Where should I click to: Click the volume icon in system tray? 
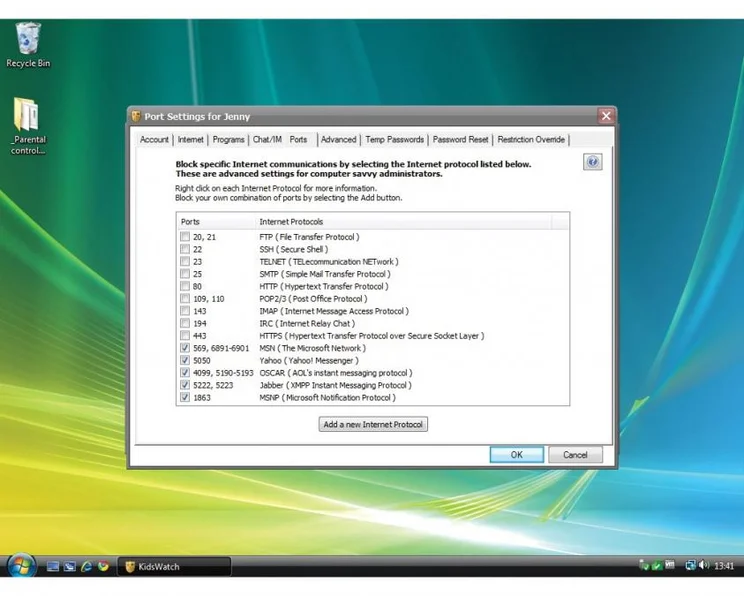point(704,566)
